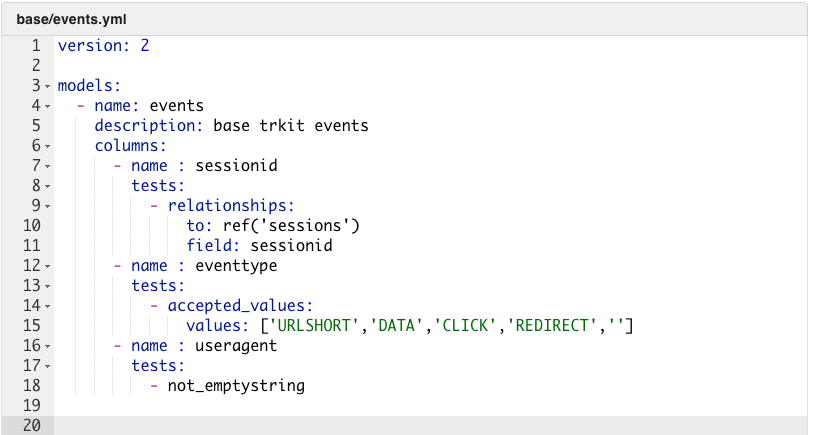
Task: Fold the tests block at line 13
Action: point(47,286)
